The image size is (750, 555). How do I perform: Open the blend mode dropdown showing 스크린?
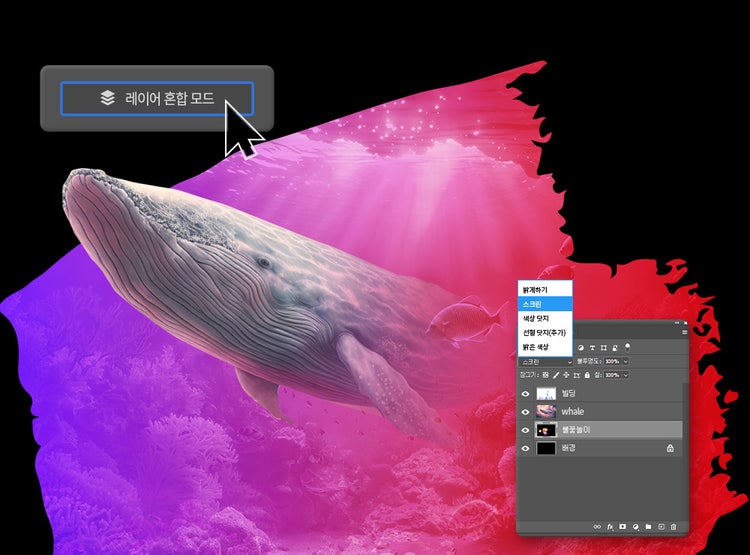[x=546, y=362]
